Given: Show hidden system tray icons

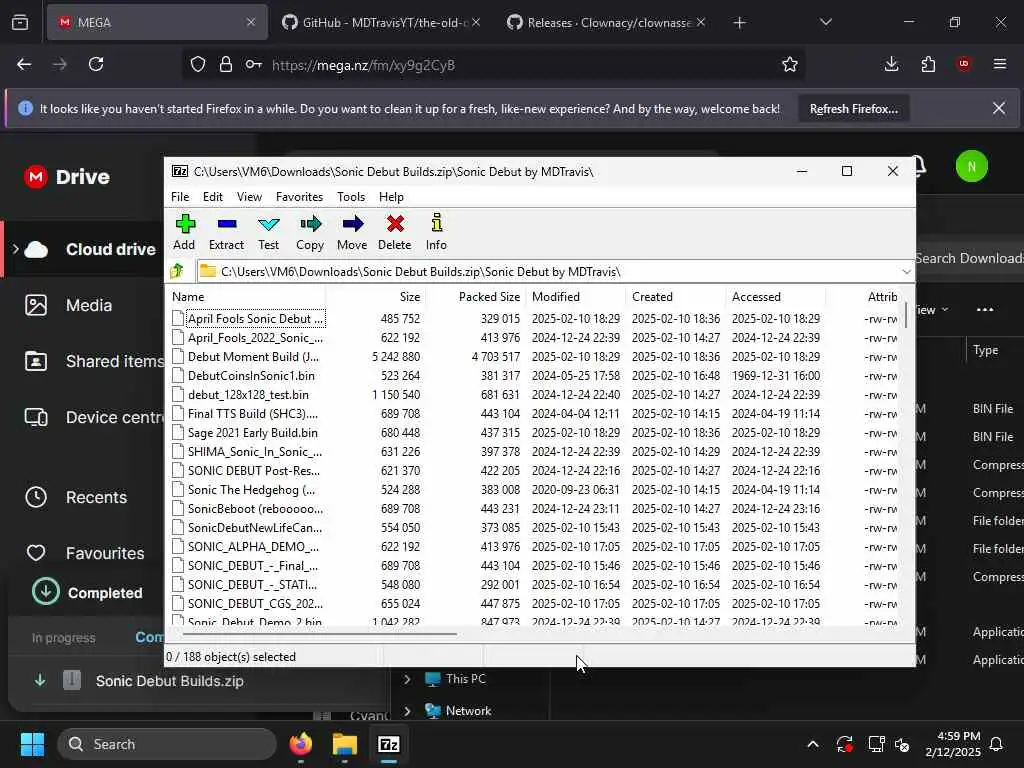Looking at the screenshot, I should (x=812, y=744).
